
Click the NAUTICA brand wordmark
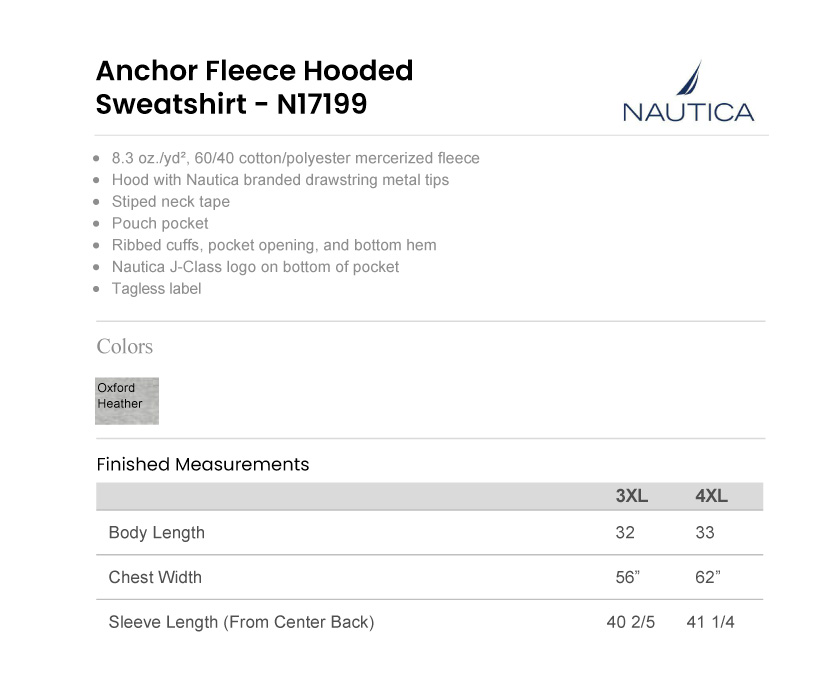[x=688, y=112]
